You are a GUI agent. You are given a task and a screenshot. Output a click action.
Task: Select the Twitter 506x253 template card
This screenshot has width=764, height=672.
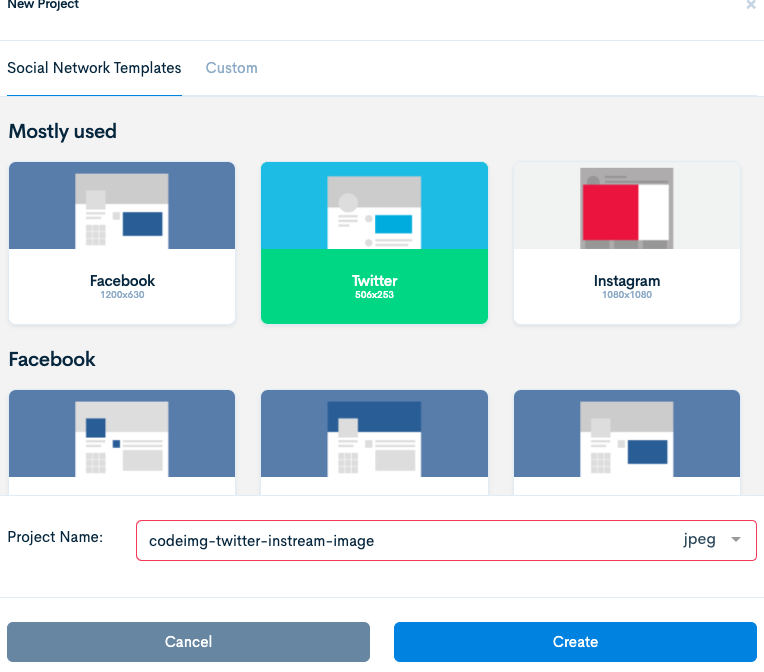[374, 243]
